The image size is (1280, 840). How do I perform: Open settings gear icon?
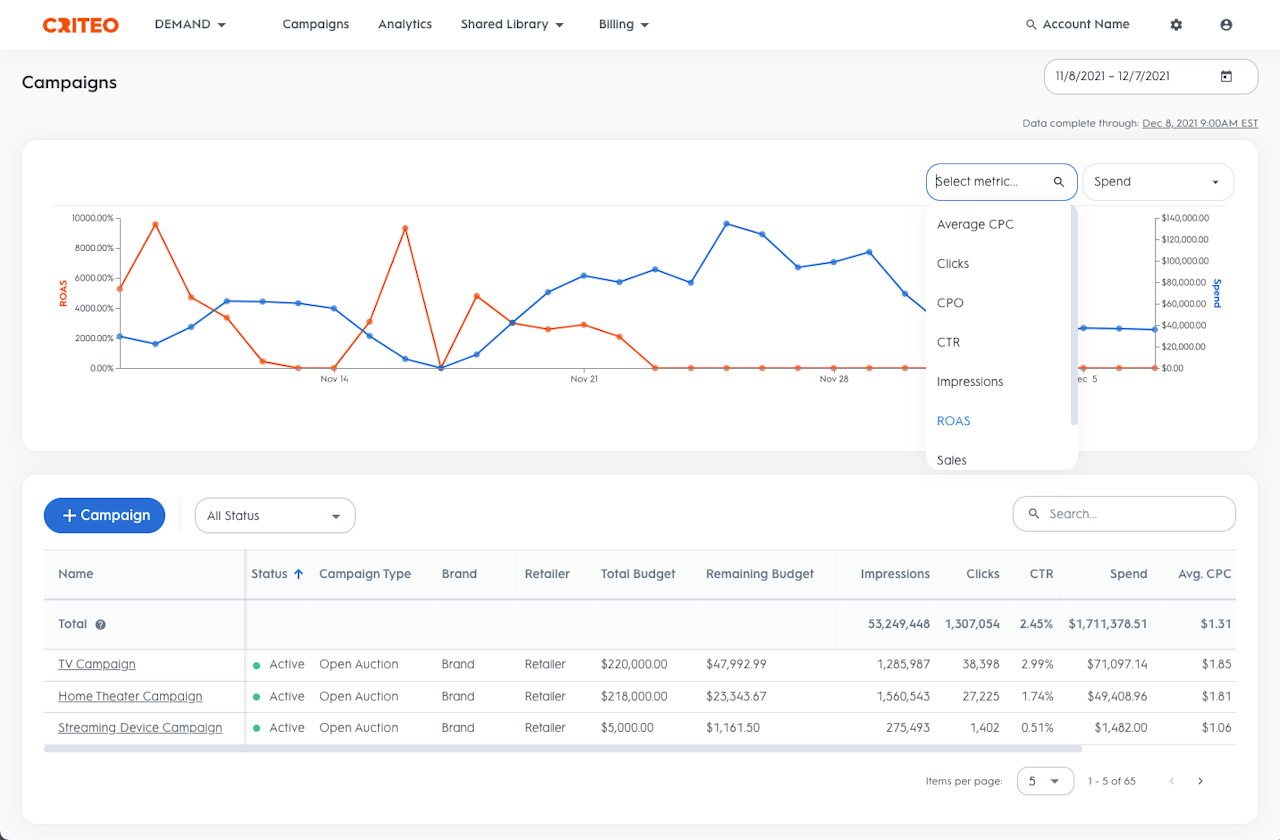click(1176, 25)
